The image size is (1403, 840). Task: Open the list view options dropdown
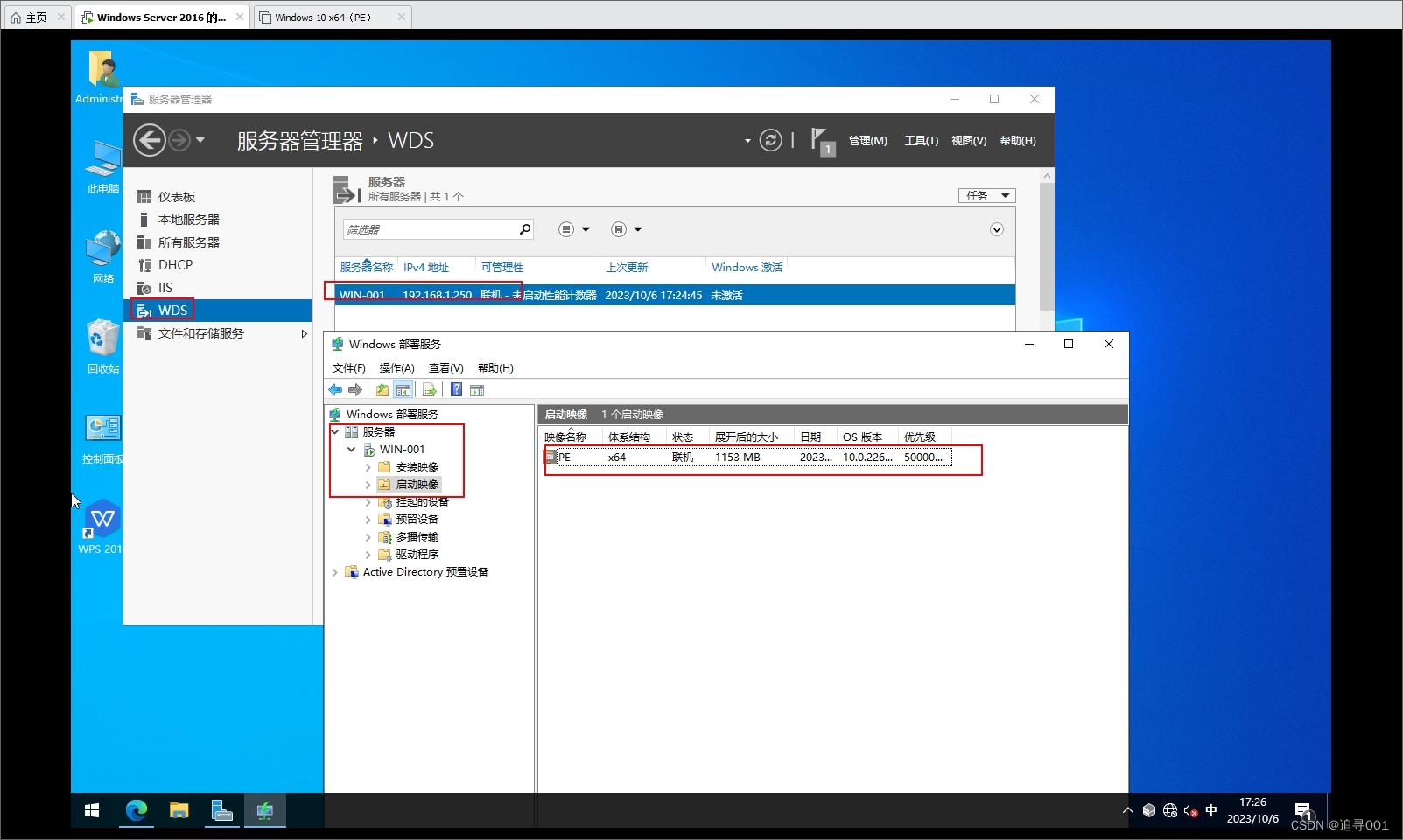pyautogui.click(x=574, y=229)
